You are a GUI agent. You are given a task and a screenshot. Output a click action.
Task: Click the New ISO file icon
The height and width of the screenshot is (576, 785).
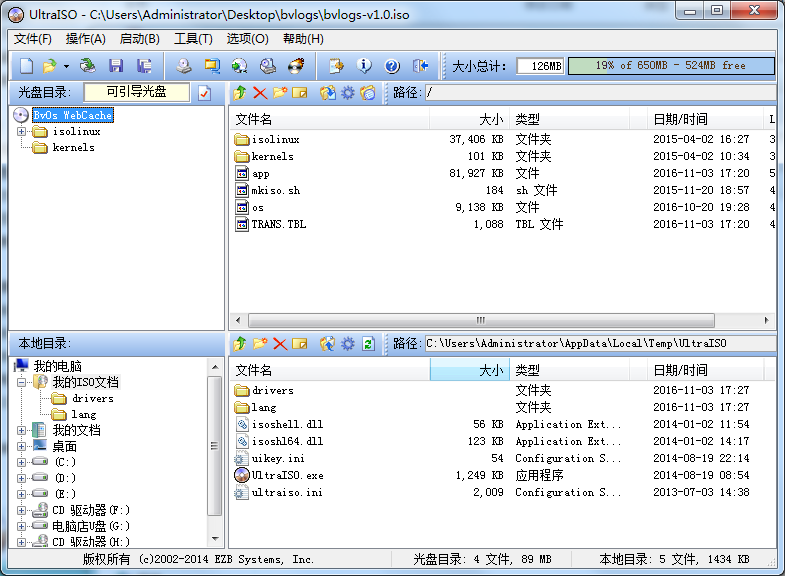26,66
